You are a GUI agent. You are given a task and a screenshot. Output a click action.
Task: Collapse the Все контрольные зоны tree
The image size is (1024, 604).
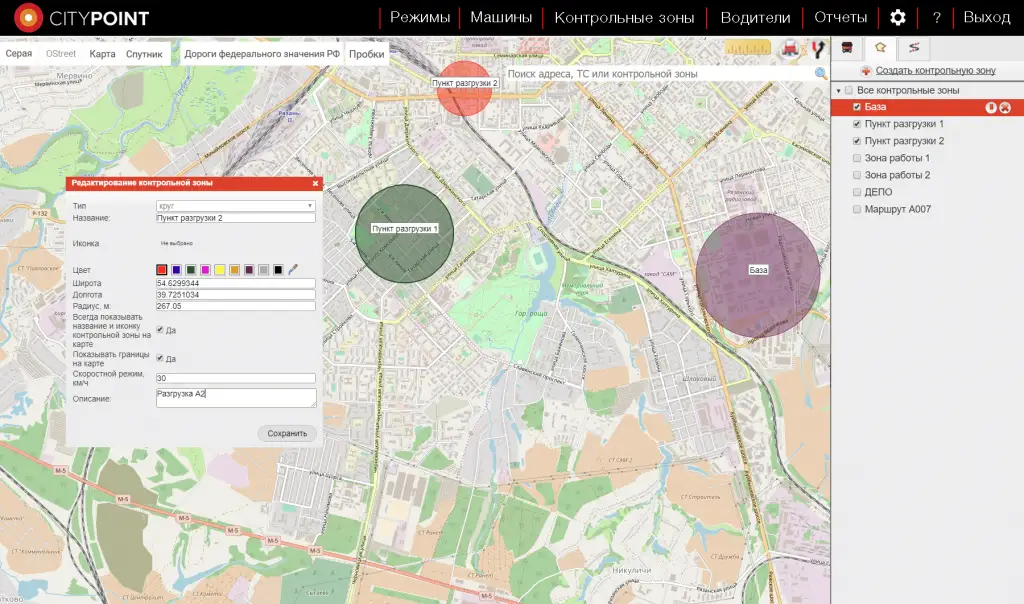pyautogui.click(x=838, y=91)
